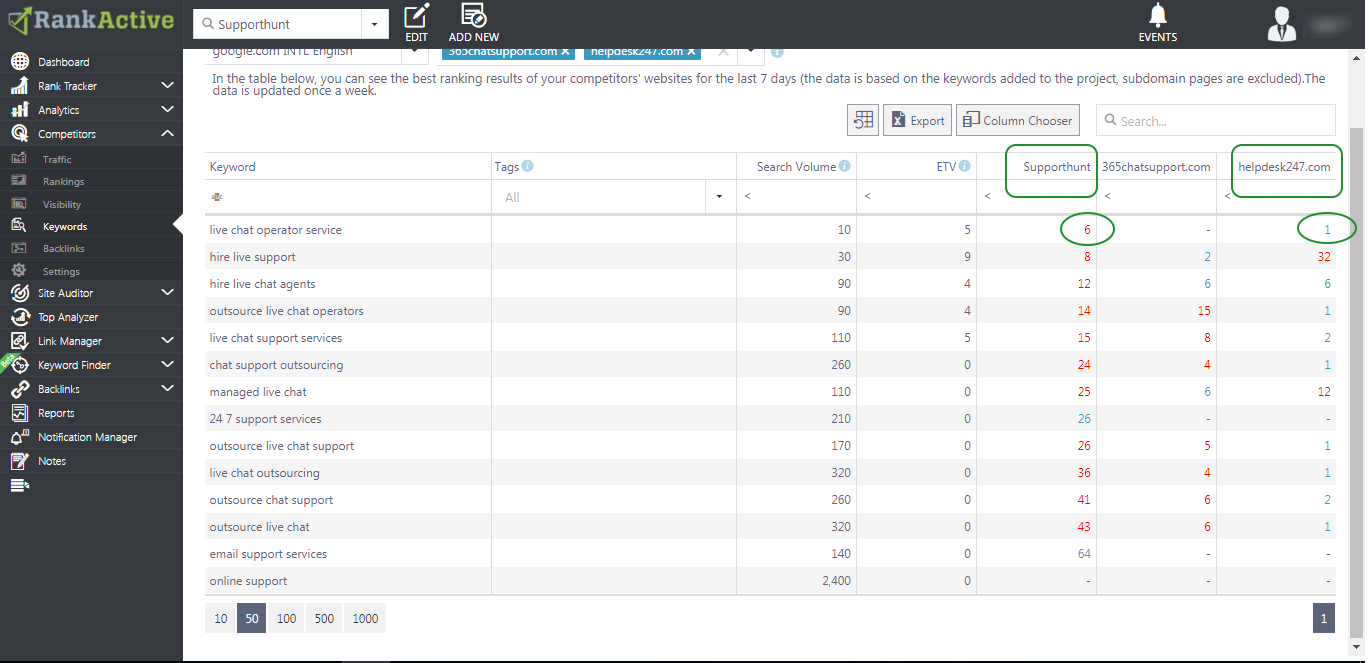Expand the Site Auditor menu chevron

(x=167, y=293)
